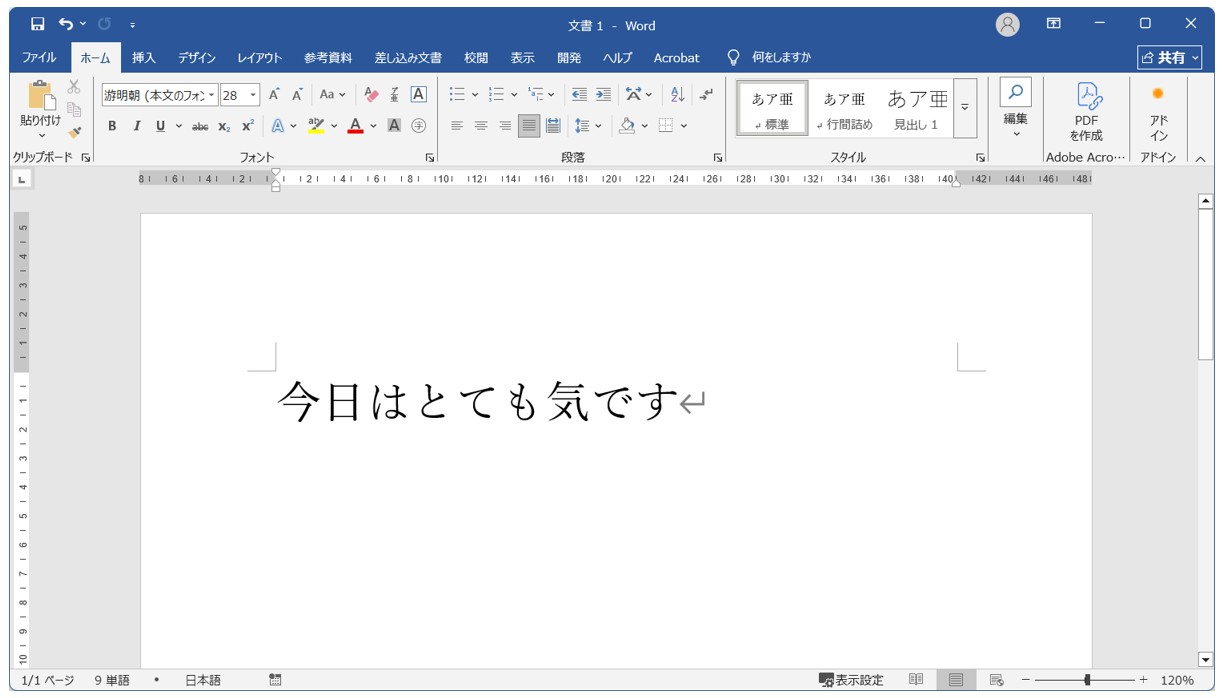Undo the last action
The image size is (1224, 698).
(x=66, y=23)
